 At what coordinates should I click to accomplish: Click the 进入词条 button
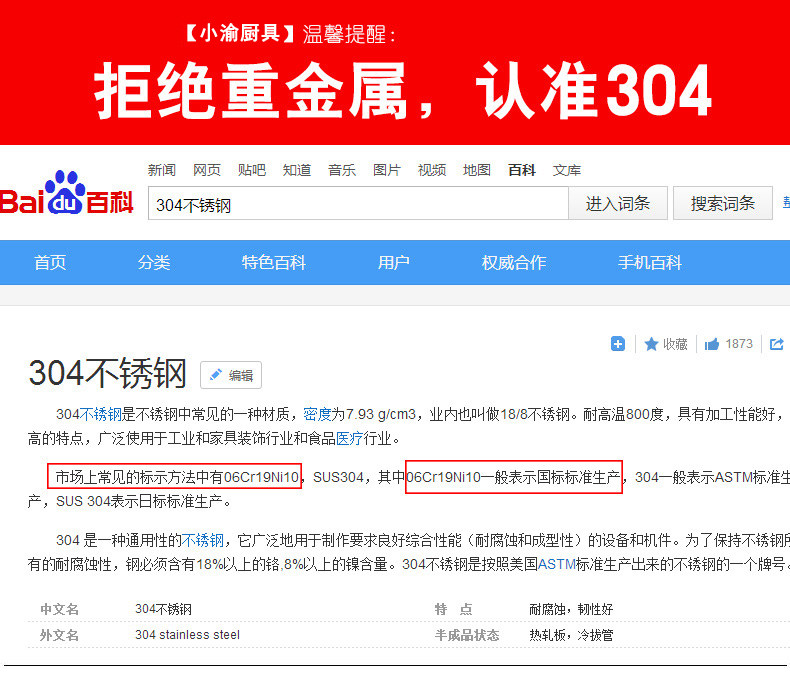tap(618, 203)
